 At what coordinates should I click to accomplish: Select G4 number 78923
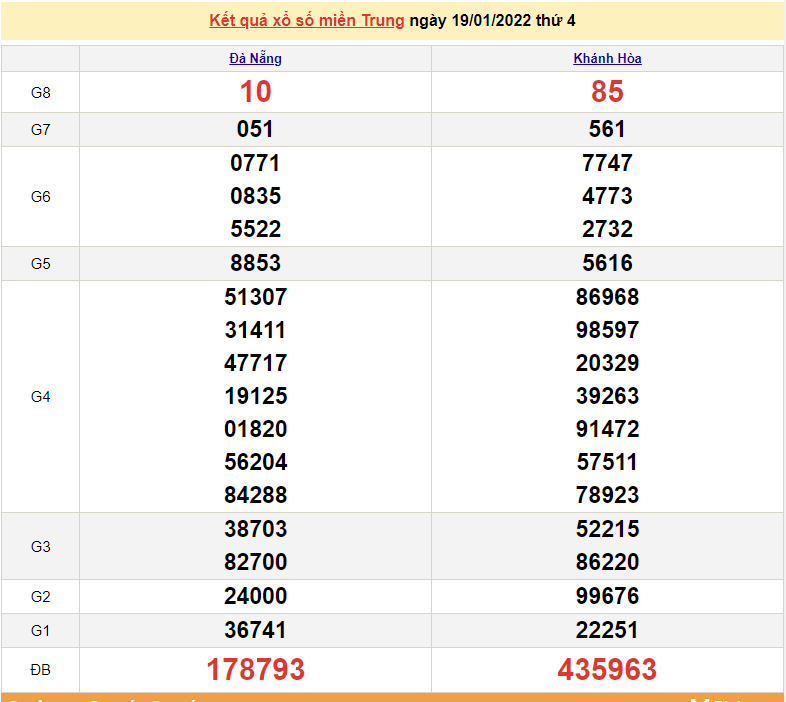click(x=607, y=495)
